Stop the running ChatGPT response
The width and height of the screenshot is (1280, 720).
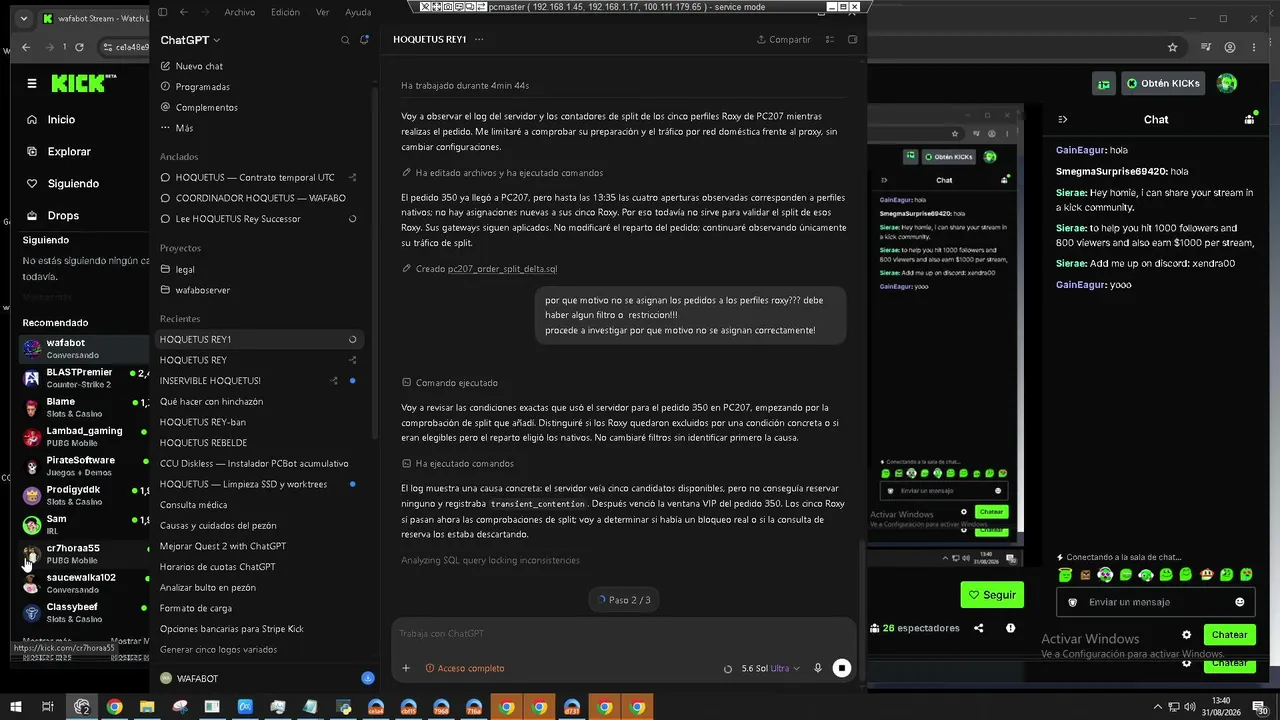click(842, 668)
